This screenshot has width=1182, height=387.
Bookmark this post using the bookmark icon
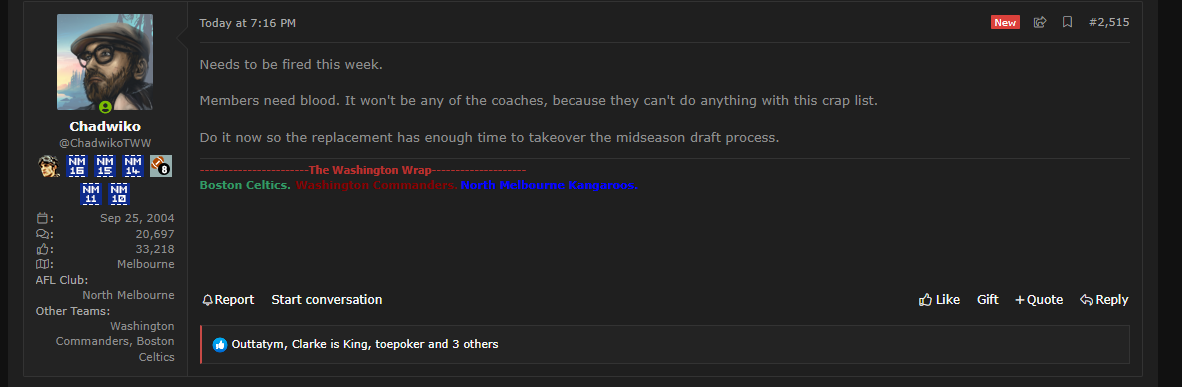tap(1067, 23)
